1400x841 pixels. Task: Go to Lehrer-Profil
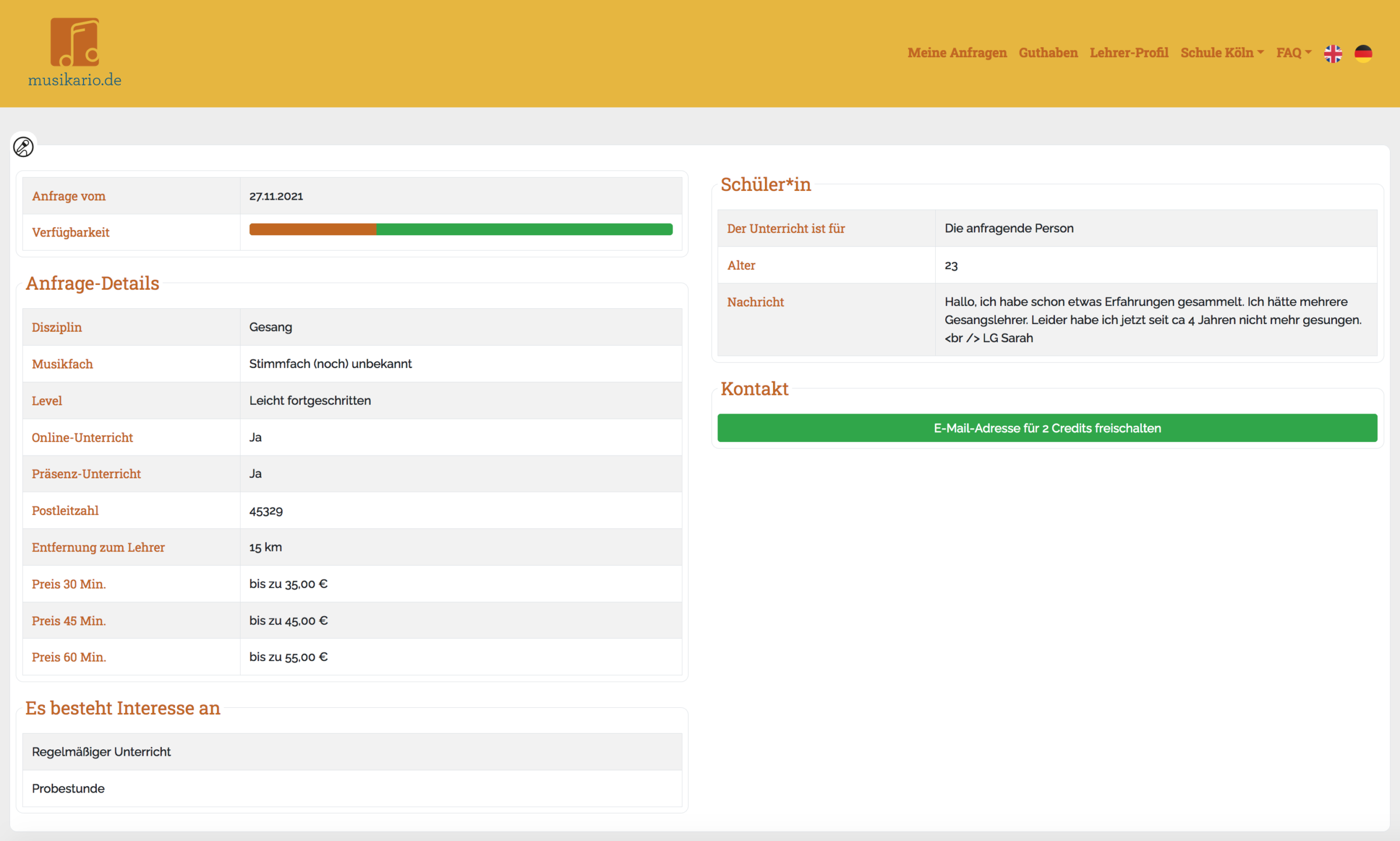[1129, 53]
